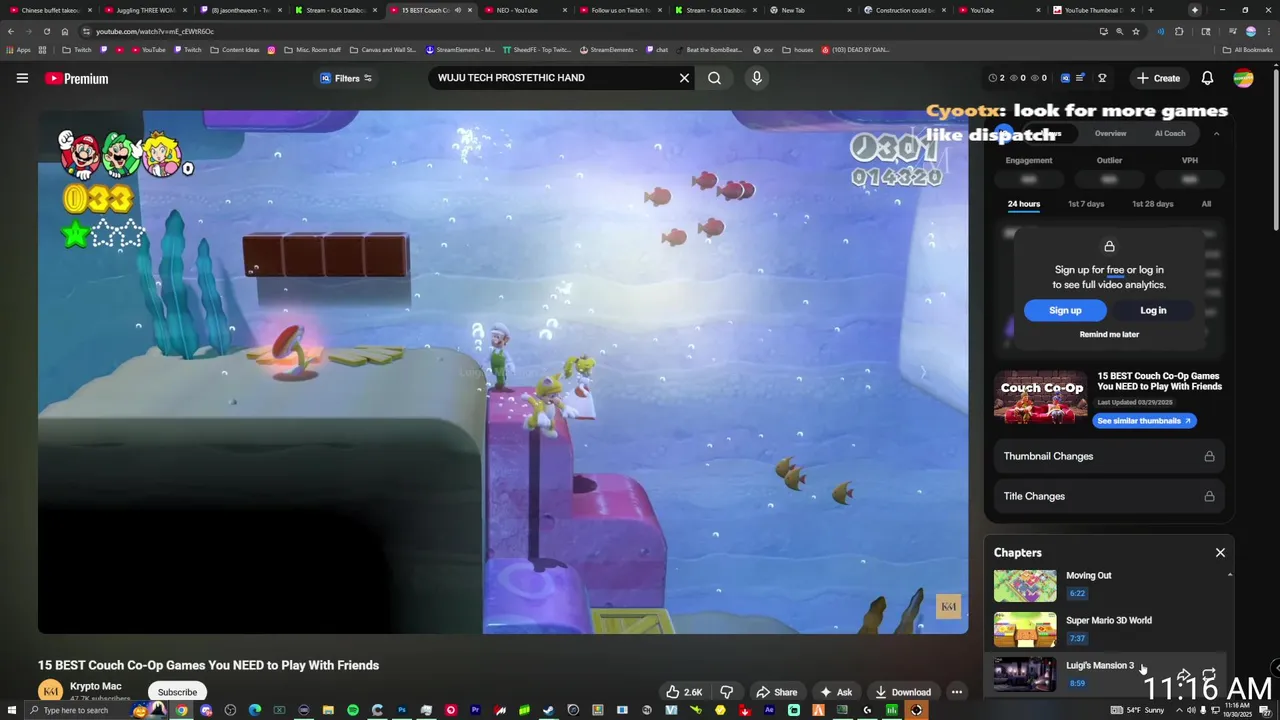
Task: Click the browser back arrow
Action: coord(12,31)
